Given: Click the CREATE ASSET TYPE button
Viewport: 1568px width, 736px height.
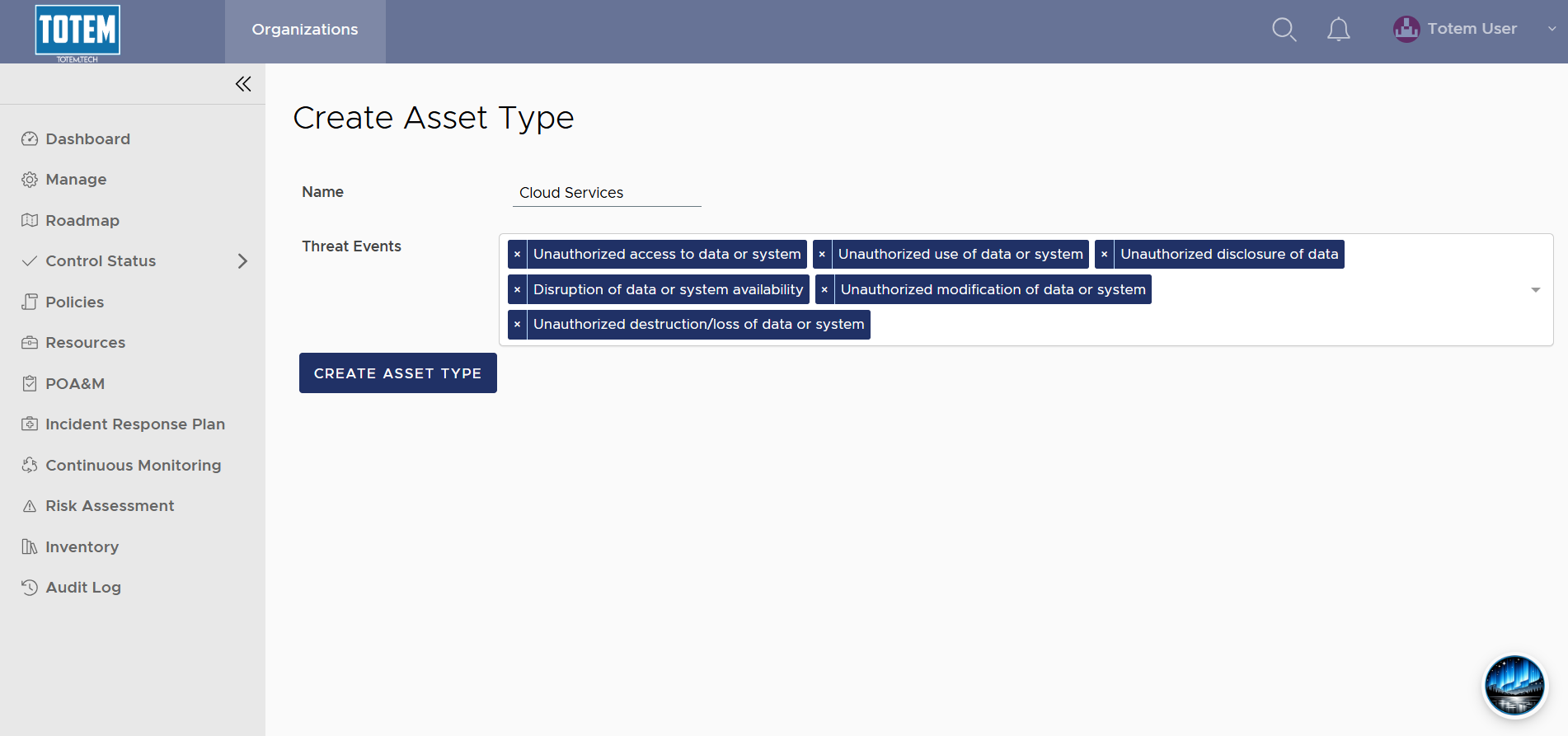Looking at the screenshot, I should click(398, 373).
